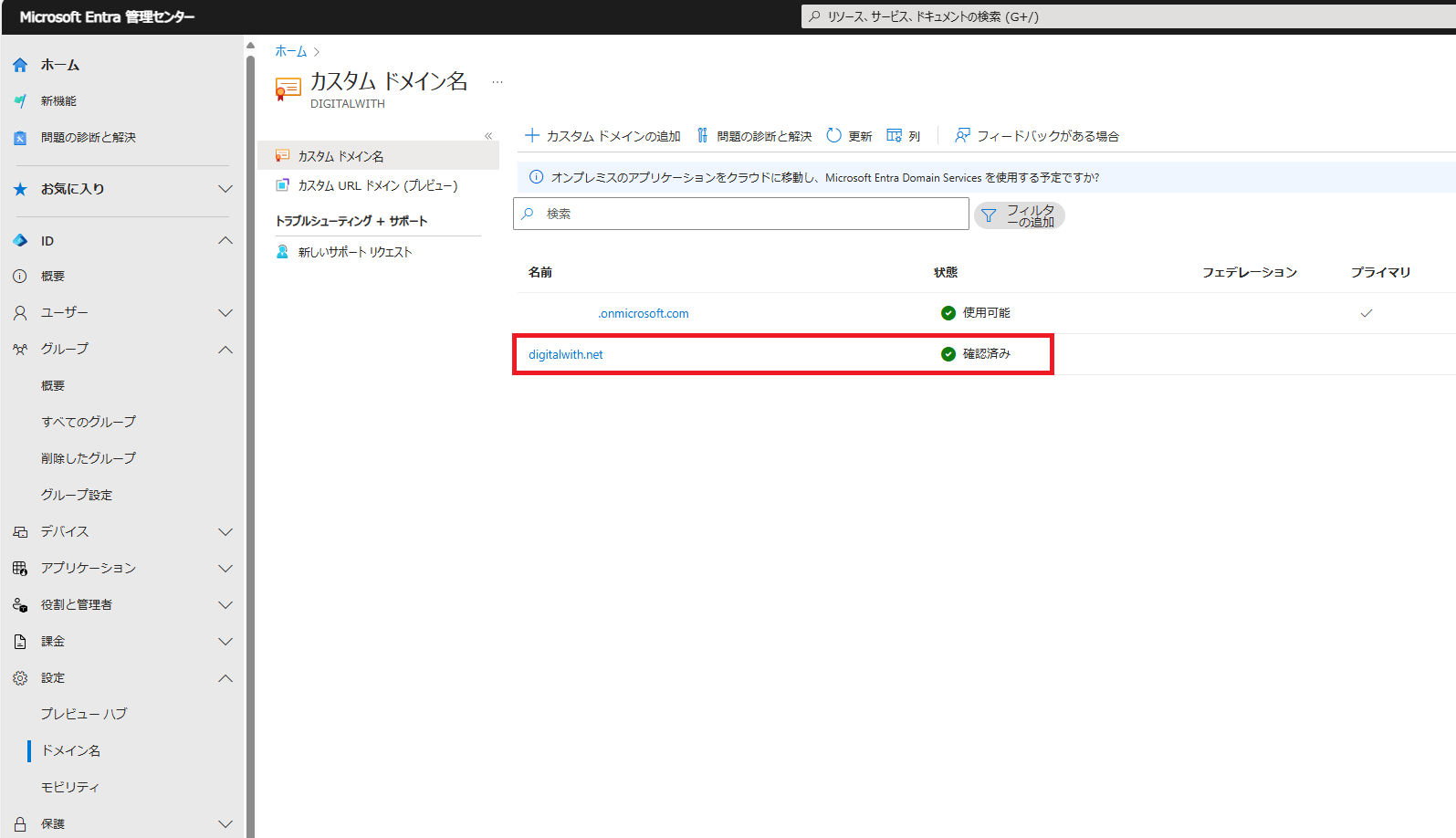Click the feedback person icon in toolbar

coord(962,135)
